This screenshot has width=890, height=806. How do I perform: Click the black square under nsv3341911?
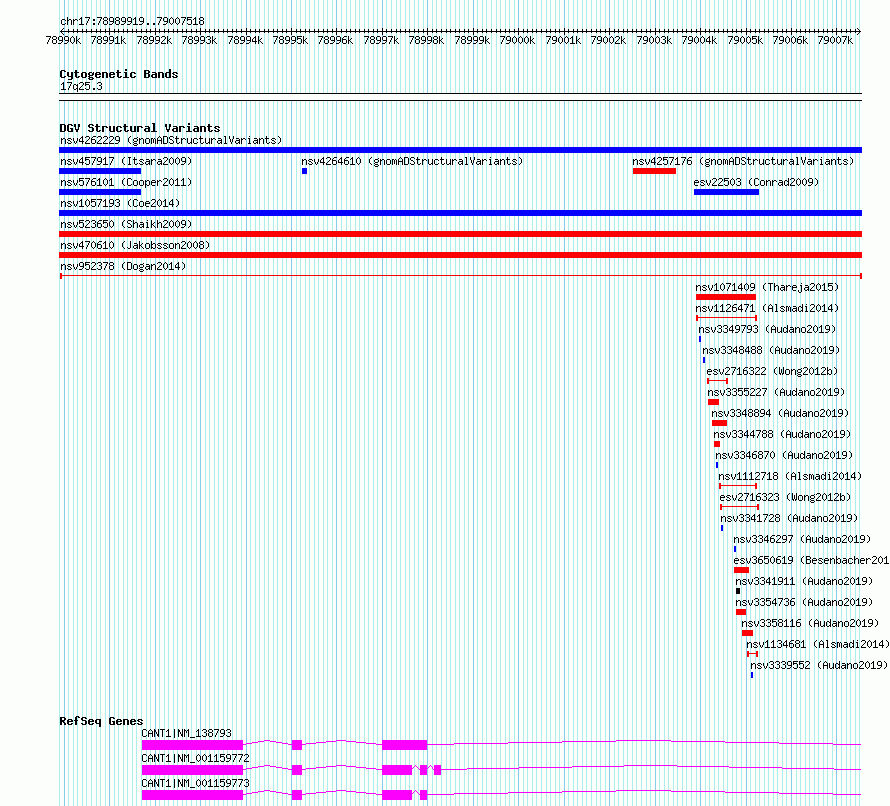pos(738,591)
